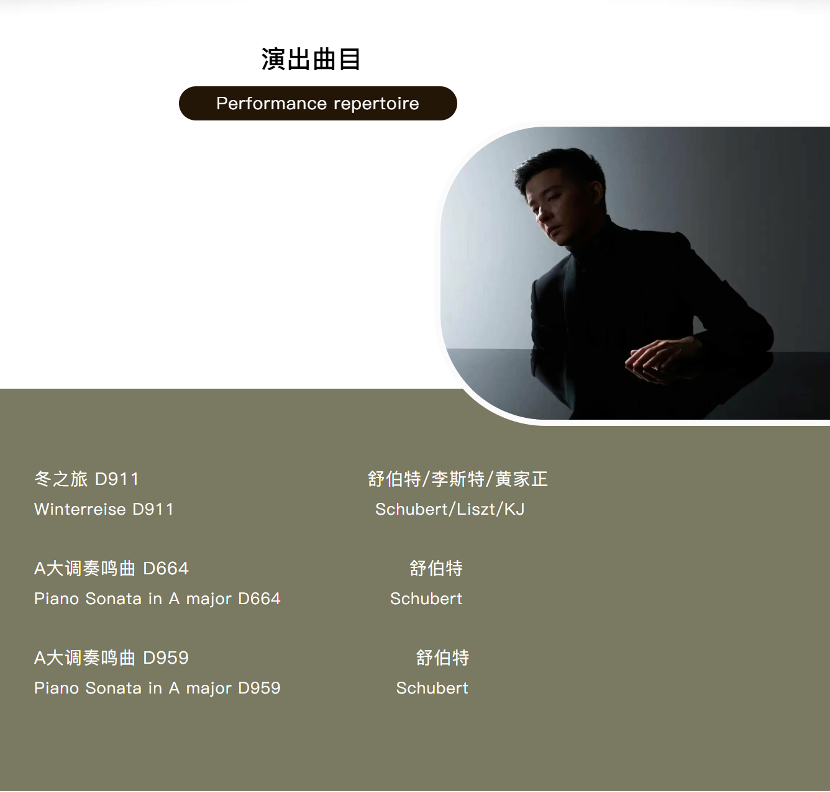Image resolution: width=830 pixels, height=792 pixels.
Task: Select the A大调奏鸣曲 D959 title
Action: pyautogui.click(x=111, y=658)
